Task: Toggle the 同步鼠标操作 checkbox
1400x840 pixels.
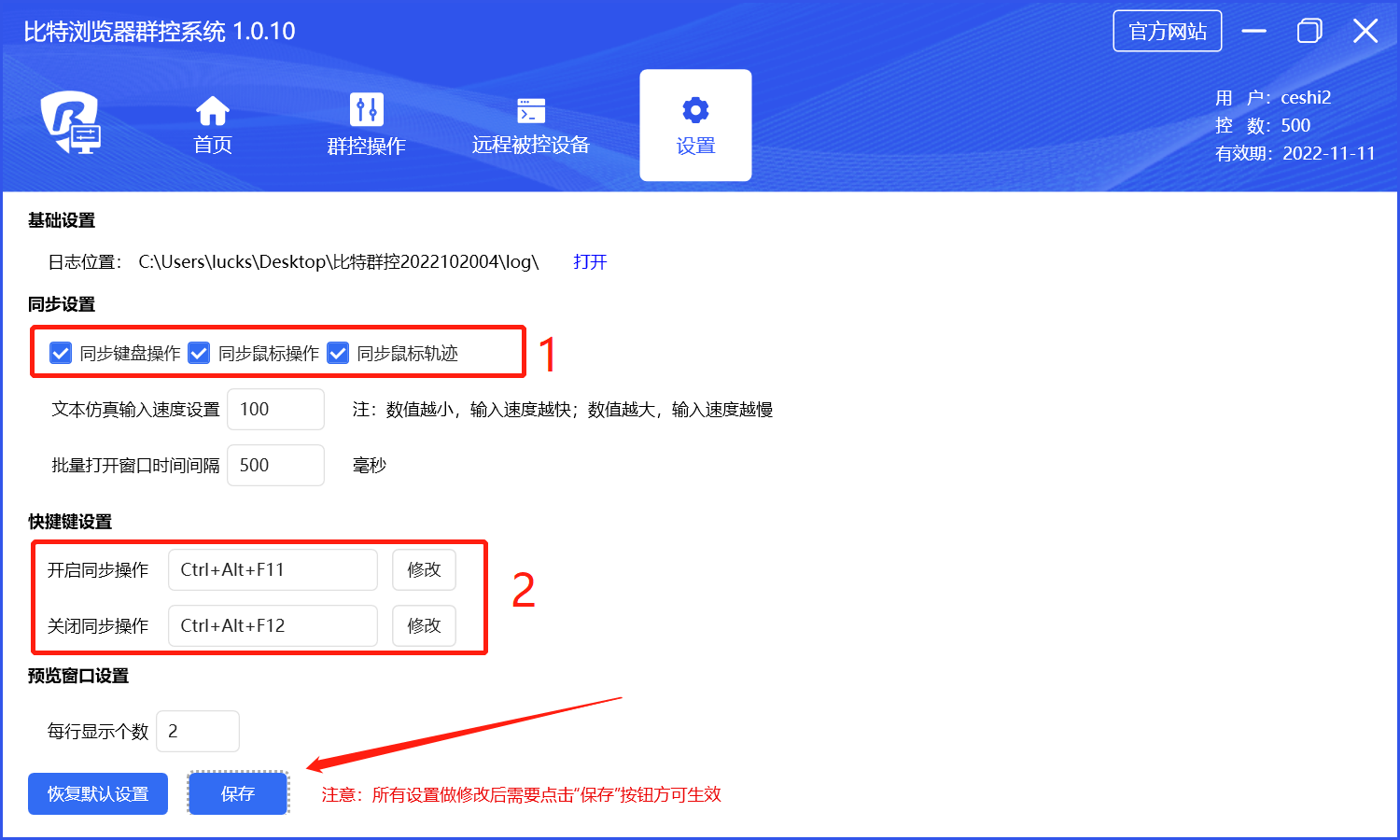Action: point(199,353)
